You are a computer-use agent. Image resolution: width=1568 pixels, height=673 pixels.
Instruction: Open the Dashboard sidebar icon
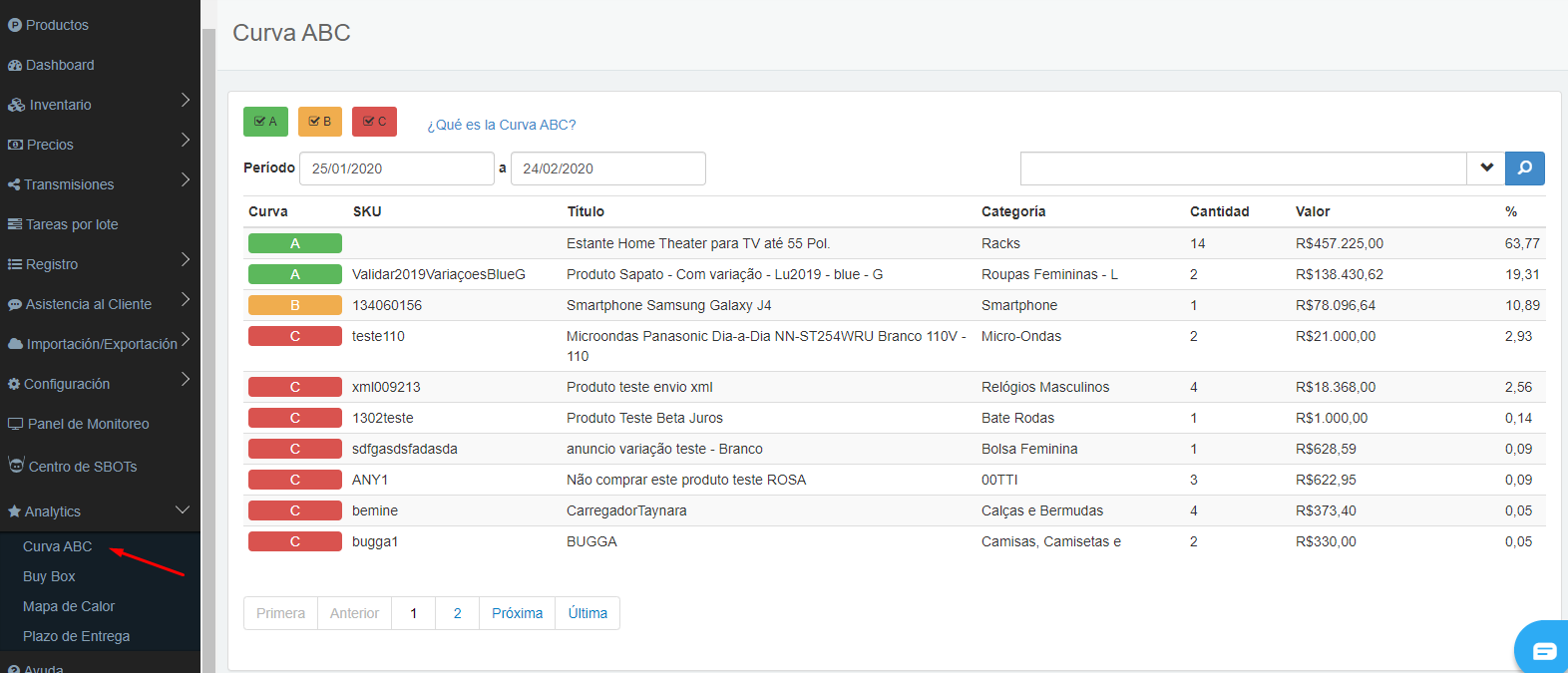pyautogui.click(x=15, y=65)
